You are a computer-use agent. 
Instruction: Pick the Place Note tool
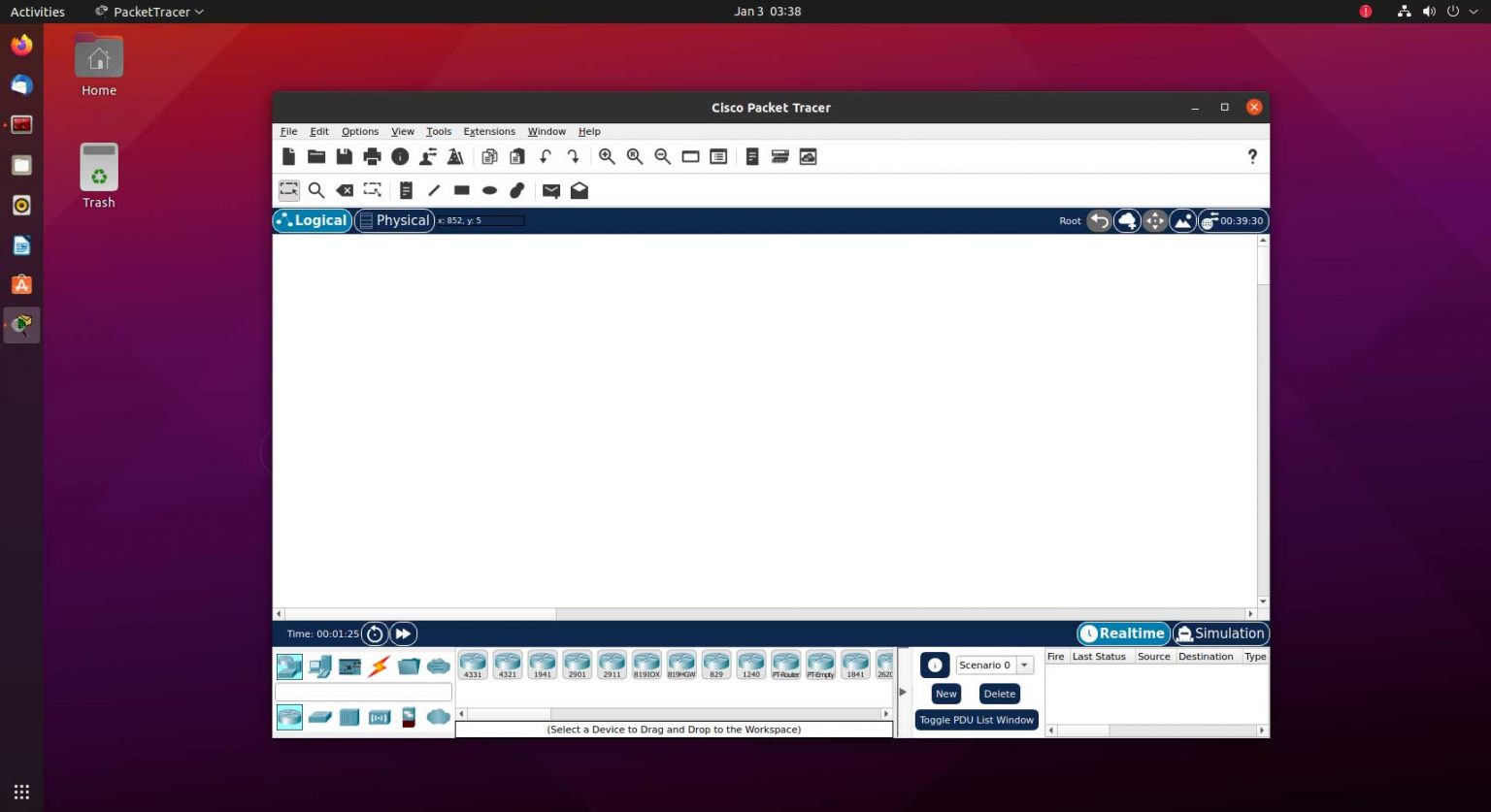pos(406,190)
